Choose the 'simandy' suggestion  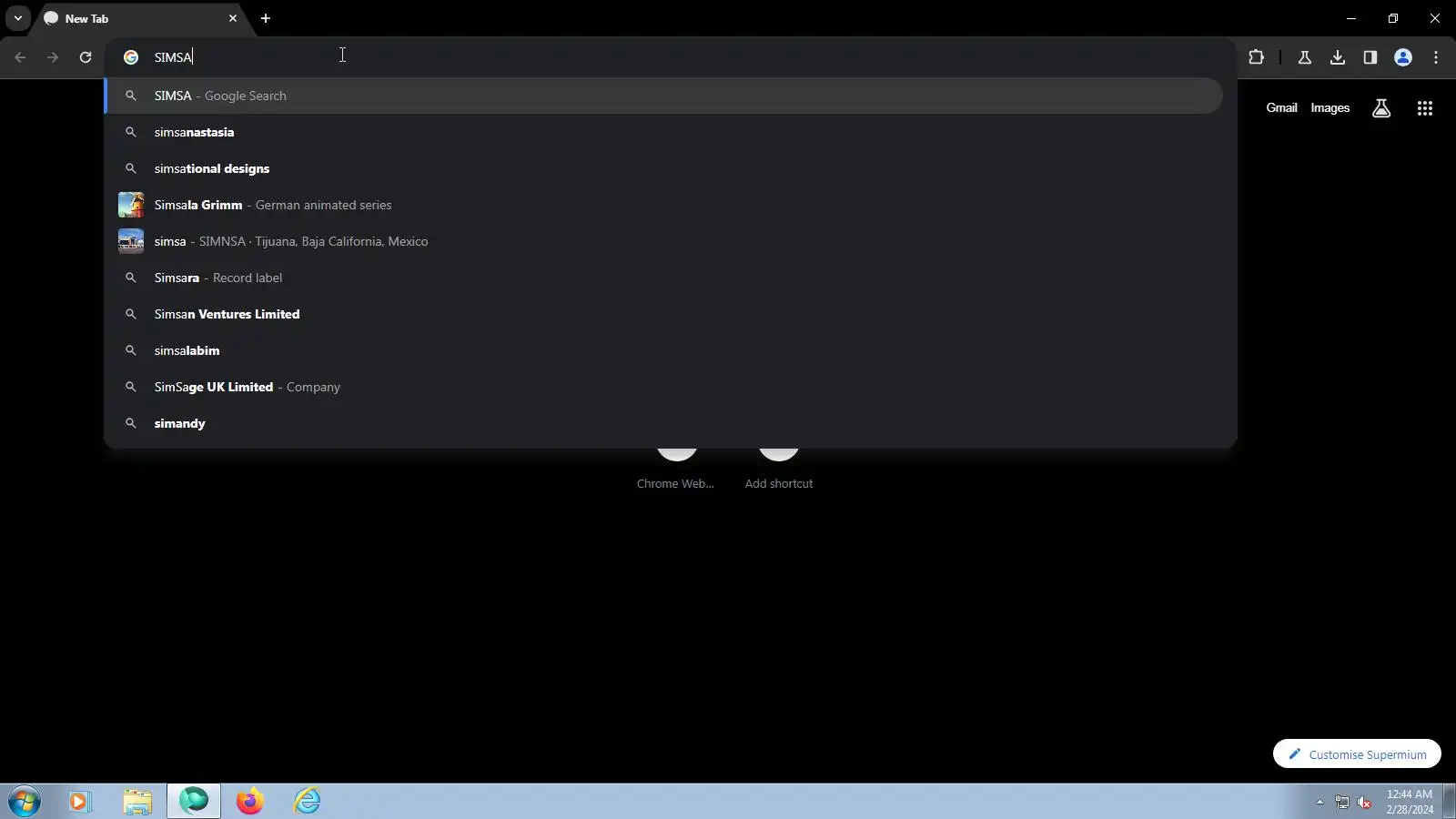[664, 423]
